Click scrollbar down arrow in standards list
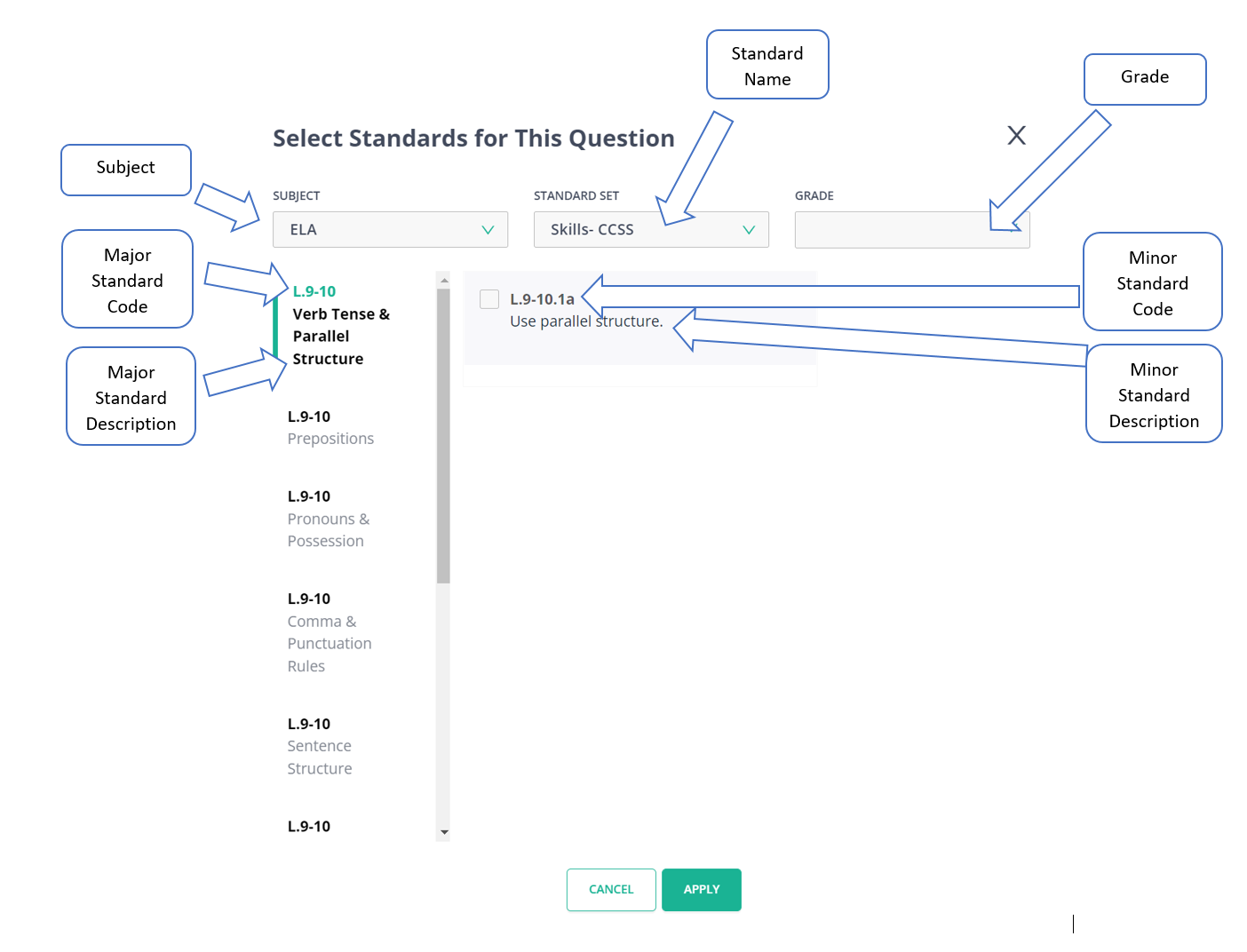1247x952 pixels. [x=444, y=833]
